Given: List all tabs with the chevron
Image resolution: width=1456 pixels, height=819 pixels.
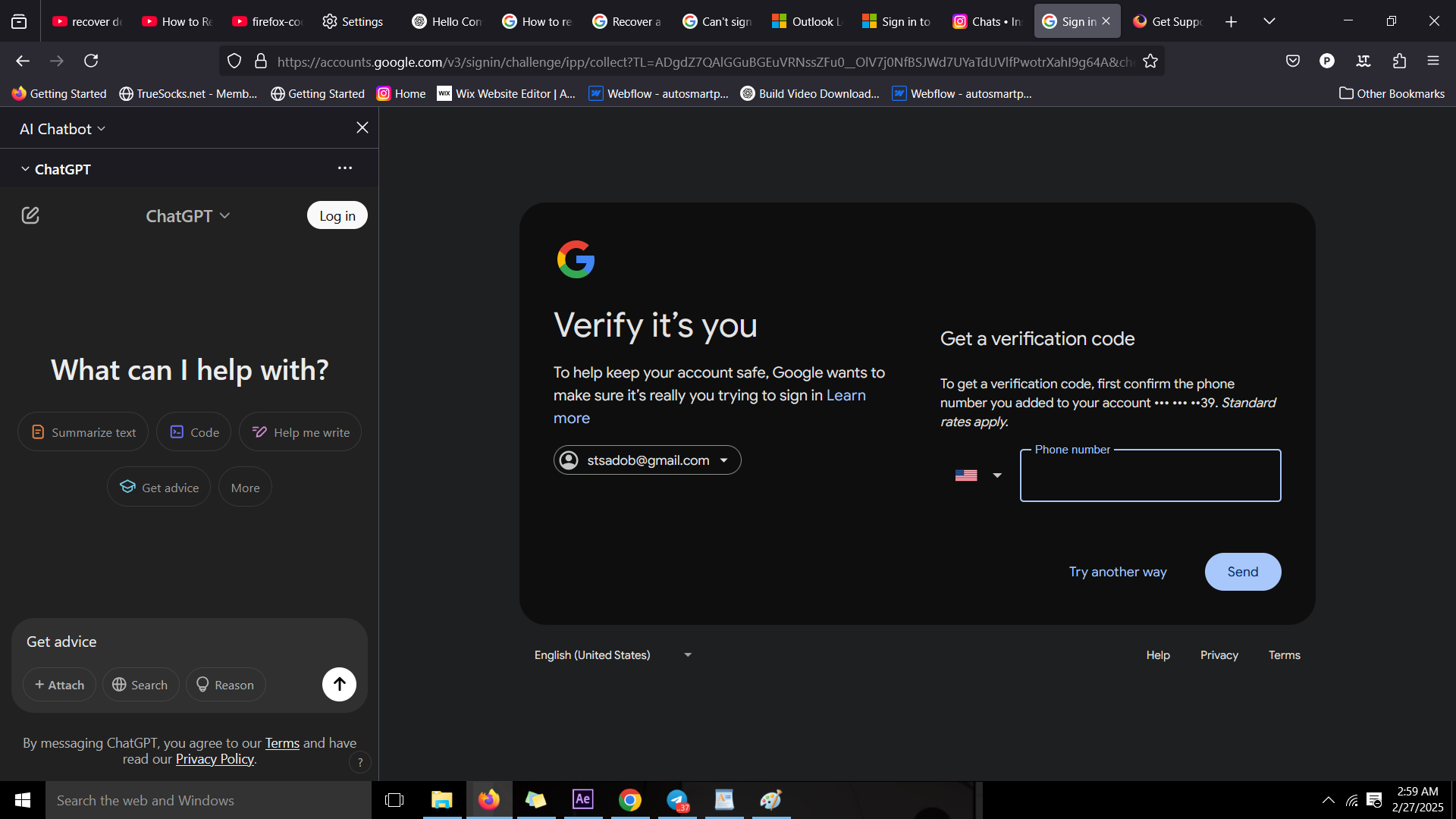Looking at the screenshot, I should click(1269, 21).
